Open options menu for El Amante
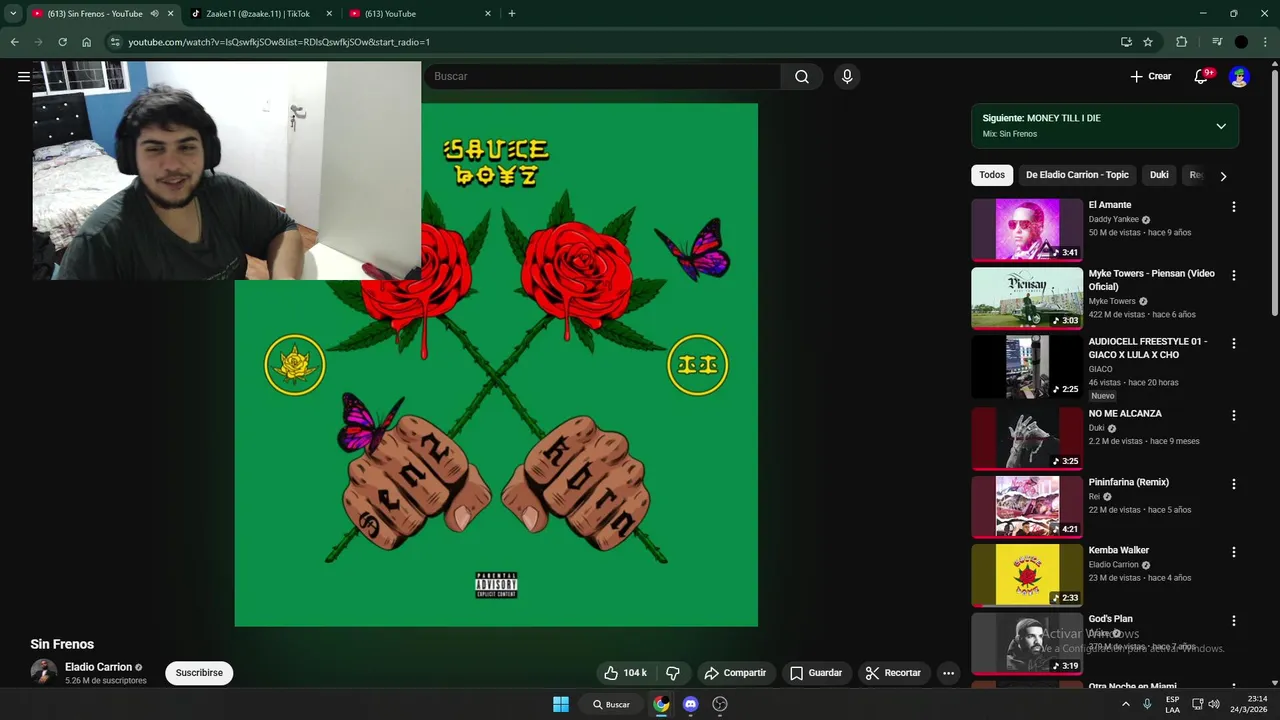Viewport: 1280px width, 720px height. coord(1233,207)
